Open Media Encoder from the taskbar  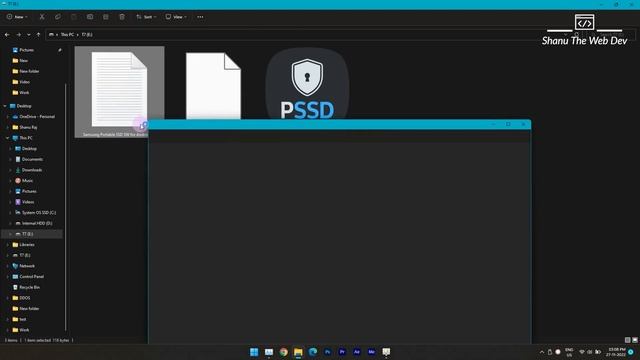[x=371, y=352]
